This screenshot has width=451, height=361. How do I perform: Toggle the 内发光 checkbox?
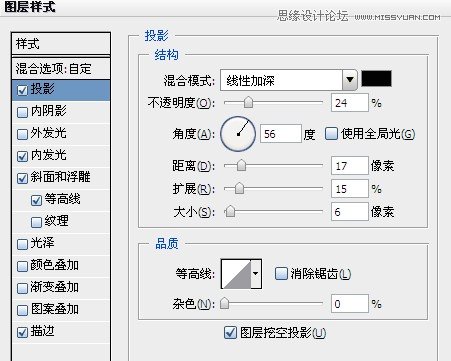point(22,156)
